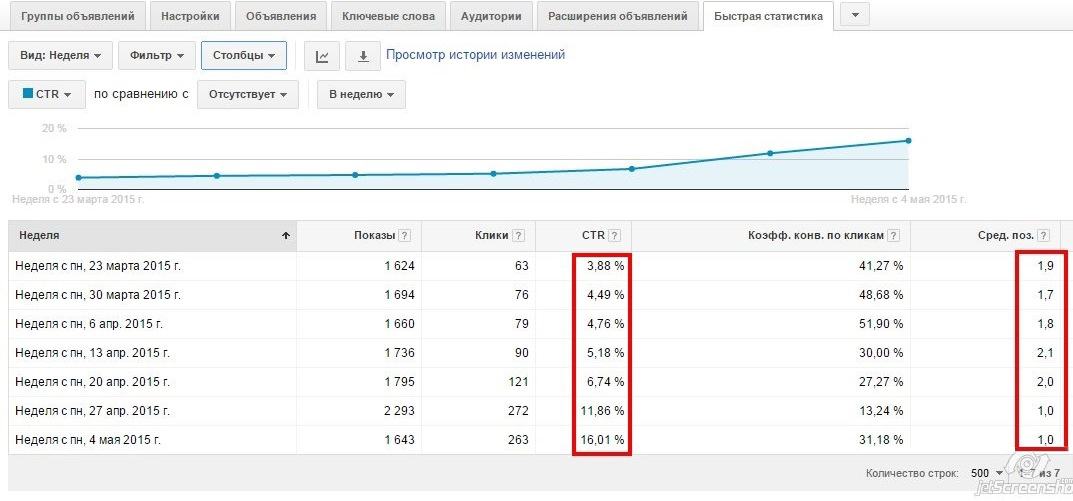
Task: Open Просмотр истории изменений link
Action: coord(476,55)
